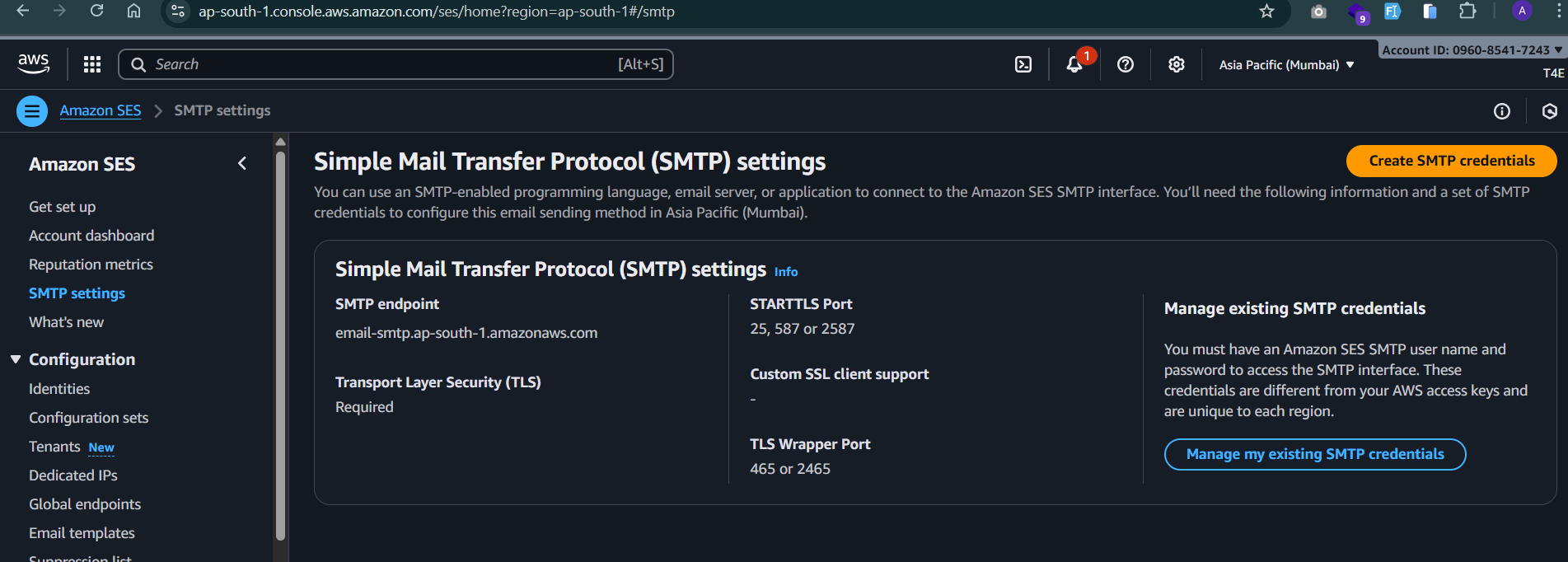
Task: Expand the Asia Pacific (Mumbai) region dropdown
Action: pos(1286,64)
